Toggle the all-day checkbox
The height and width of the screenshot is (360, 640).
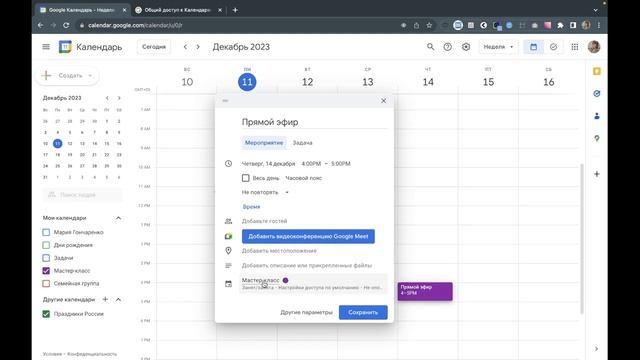pyautogui.click(x=245, y=178)
